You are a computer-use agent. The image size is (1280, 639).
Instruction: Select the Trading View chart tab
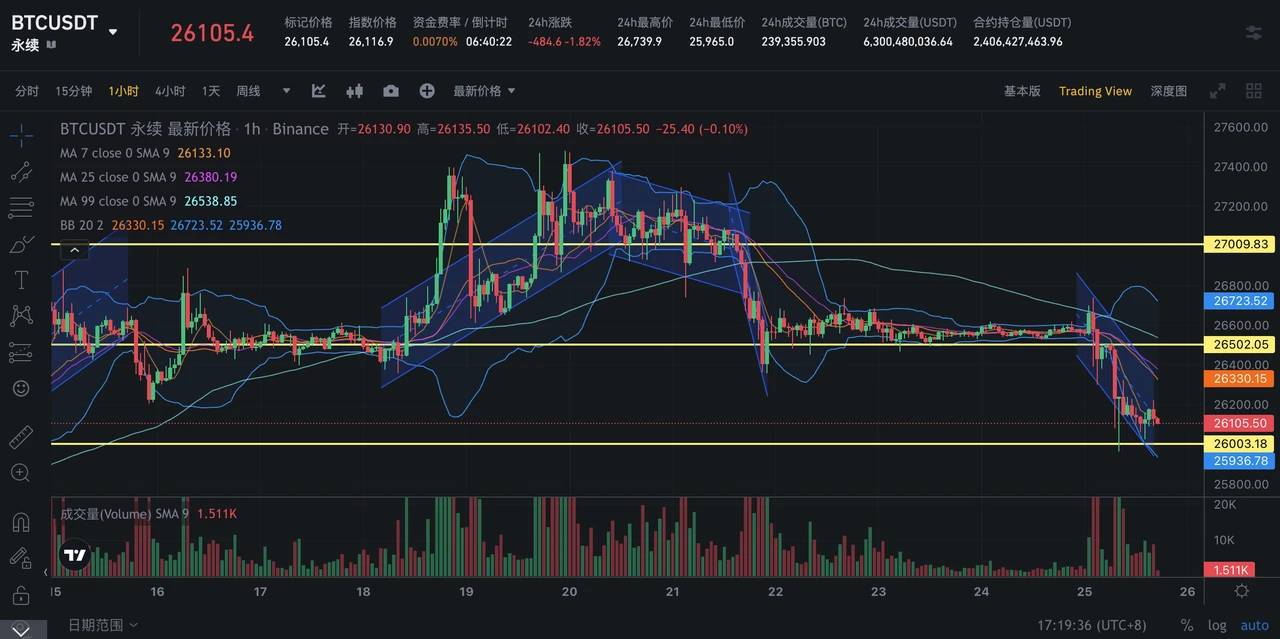pos(1096,91)
